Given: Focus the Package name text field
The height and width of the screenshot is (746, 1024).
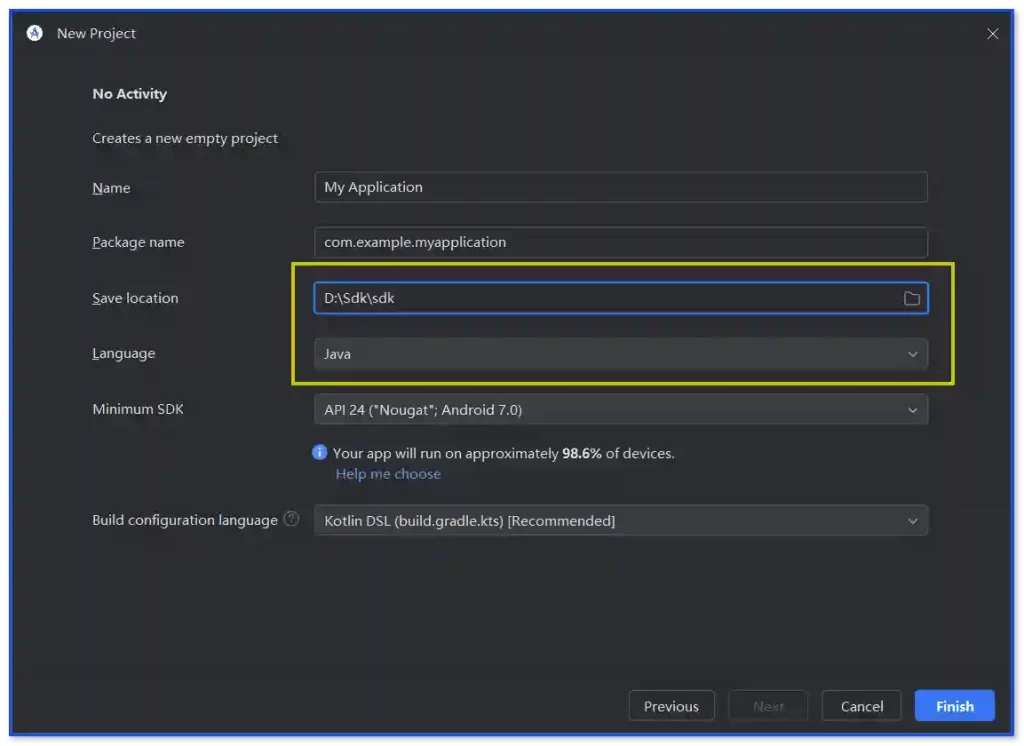Looking at the screenshot, I should point(620,242).
